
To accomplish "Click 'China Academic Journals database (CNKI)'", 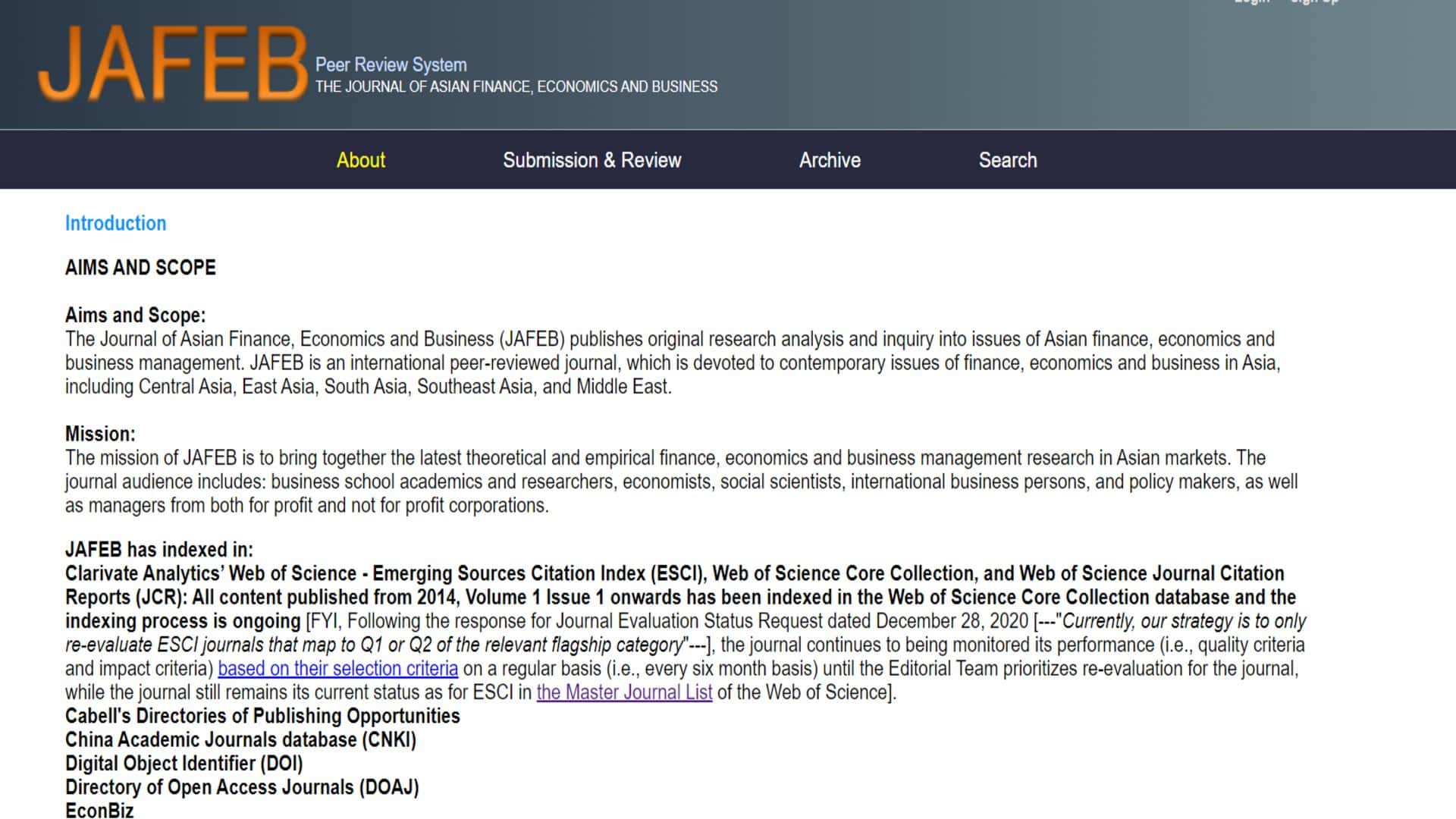I will (240, 739).
